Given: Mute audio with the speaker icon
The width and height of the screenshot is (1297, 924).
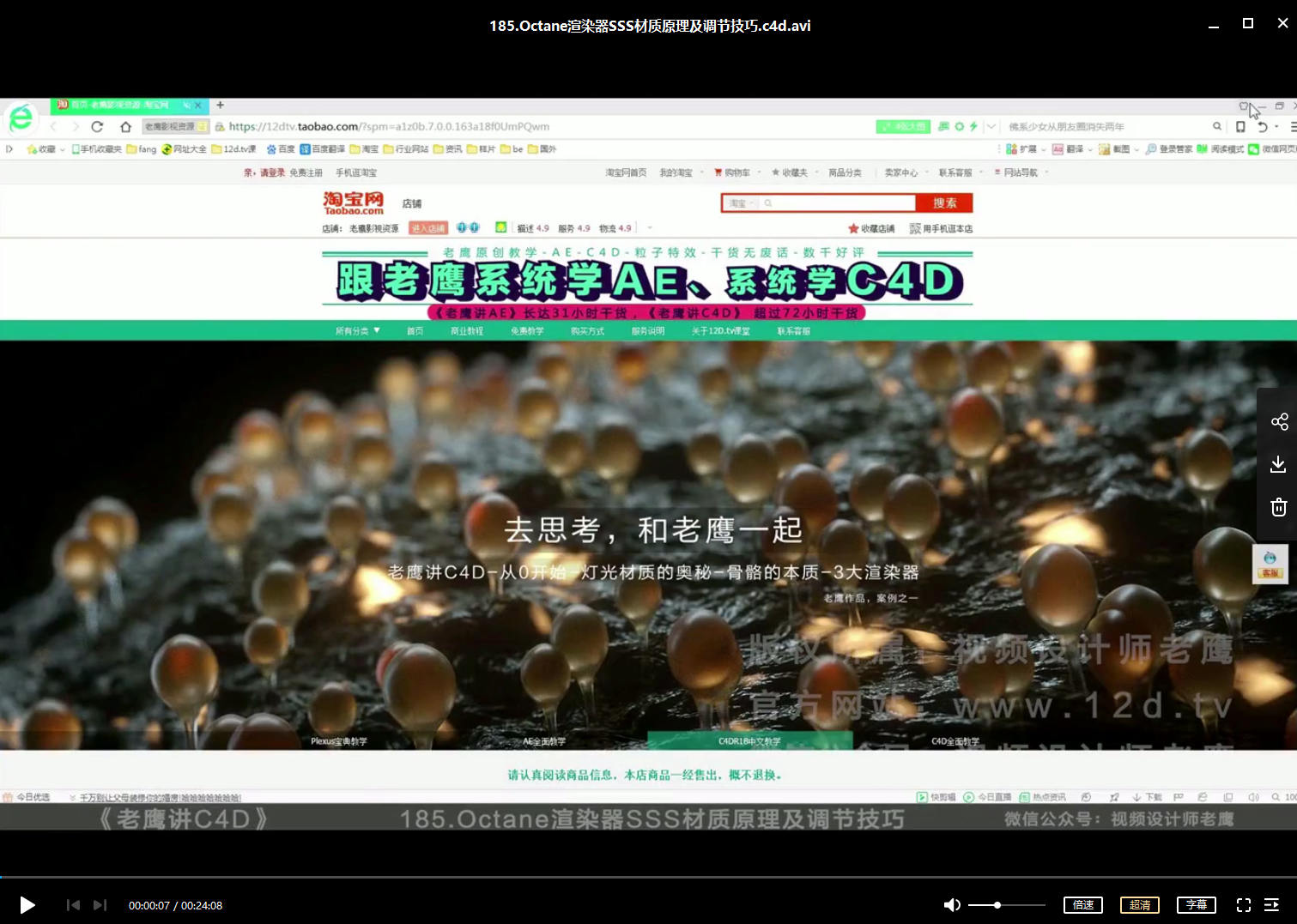Looking at the screenshot, I should [951, 905].
